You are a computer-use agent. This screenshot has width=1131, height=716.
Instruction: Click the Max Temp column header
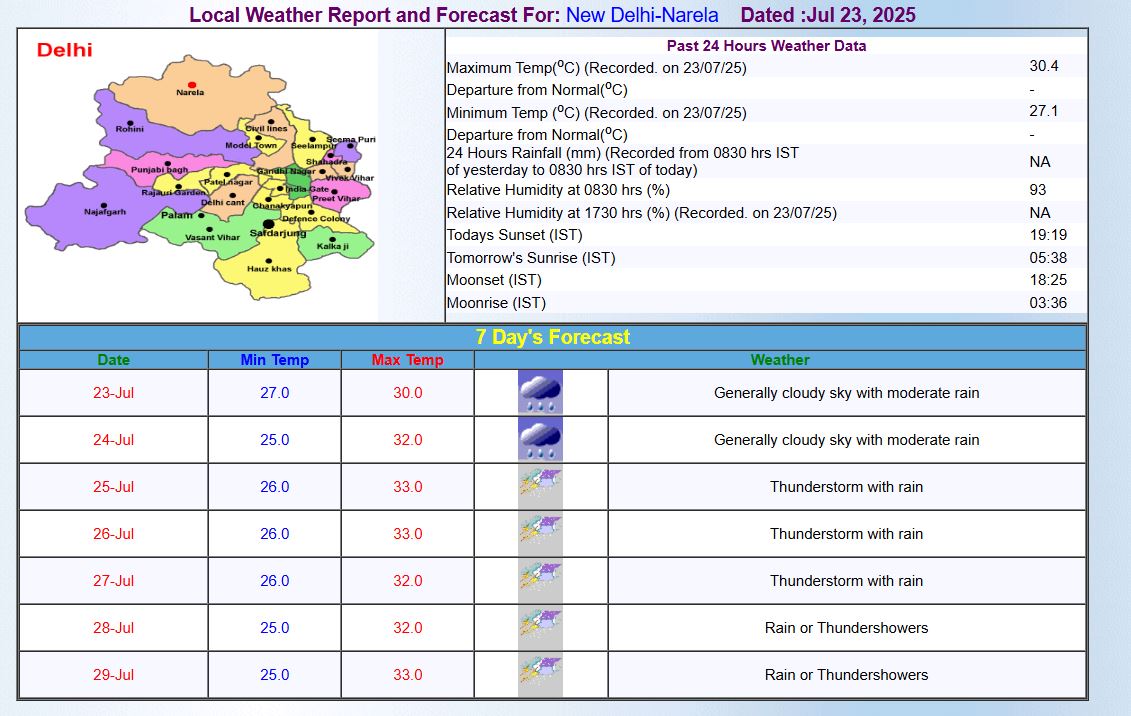pyautogui.click(x=408, y=360)
